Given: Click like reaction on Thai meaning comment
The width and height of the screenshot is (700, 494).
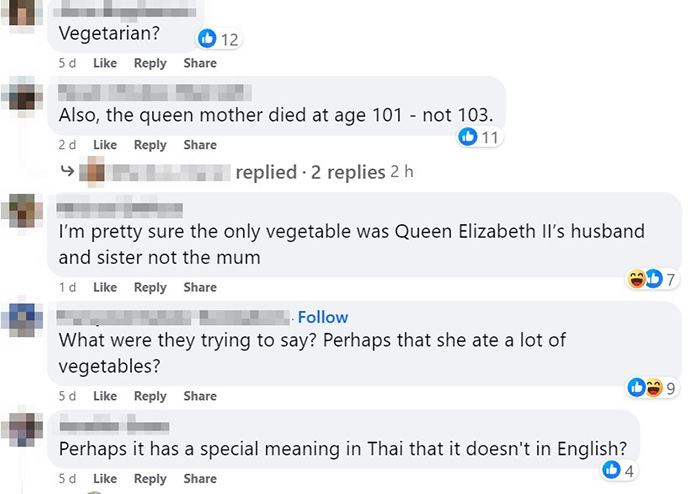Looking at the screenshot, I should click(612, 470).
